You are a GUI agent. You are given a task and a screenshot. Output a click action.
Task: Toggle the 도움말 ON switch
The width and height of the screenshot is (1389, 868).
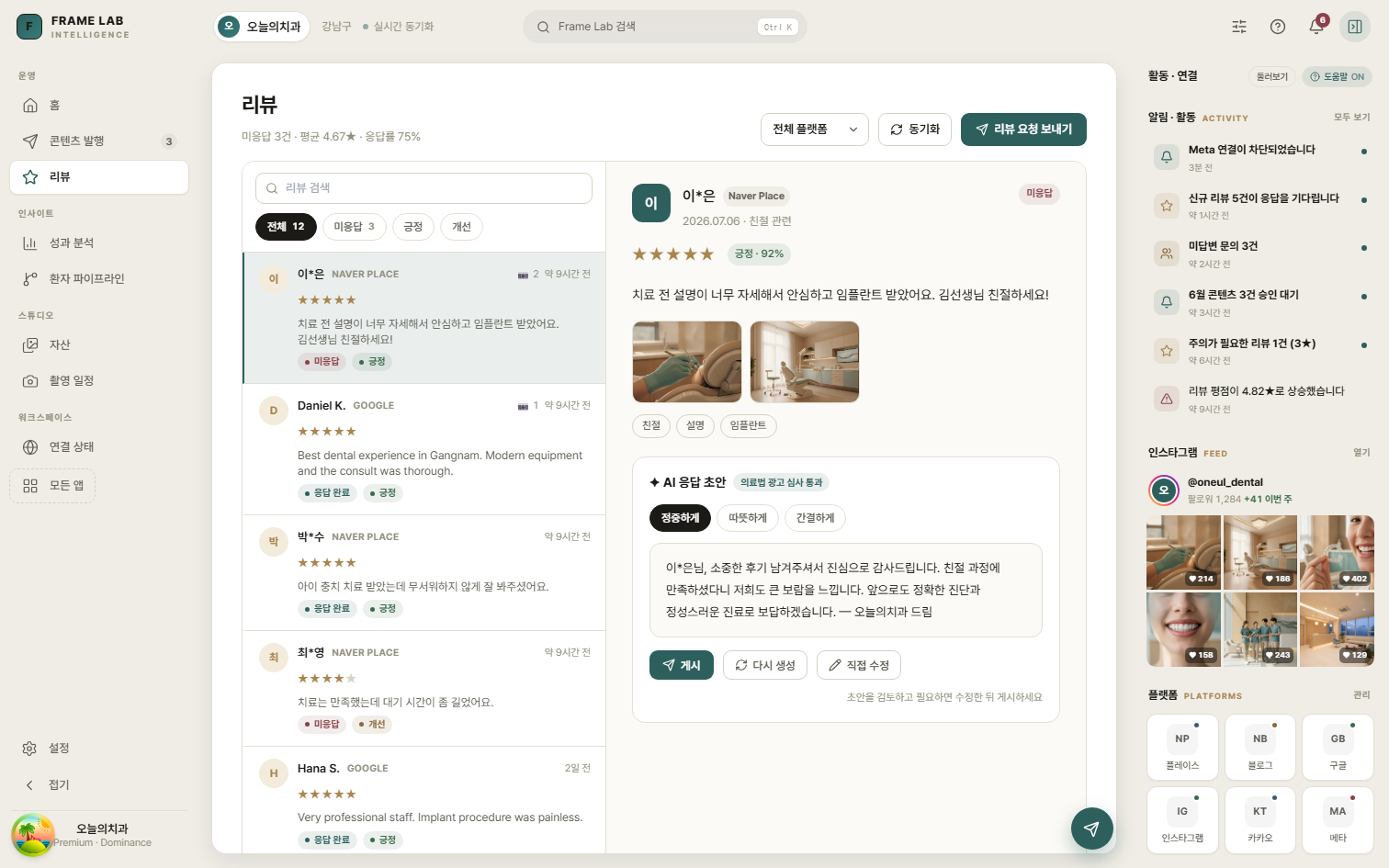[x=1337, y=77]
